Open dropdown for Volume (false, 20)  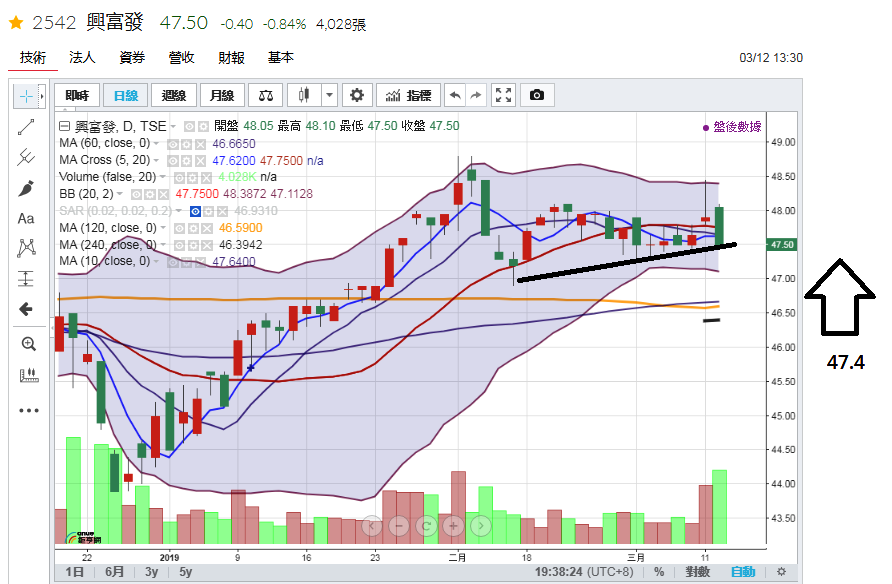tap(163, 177)
